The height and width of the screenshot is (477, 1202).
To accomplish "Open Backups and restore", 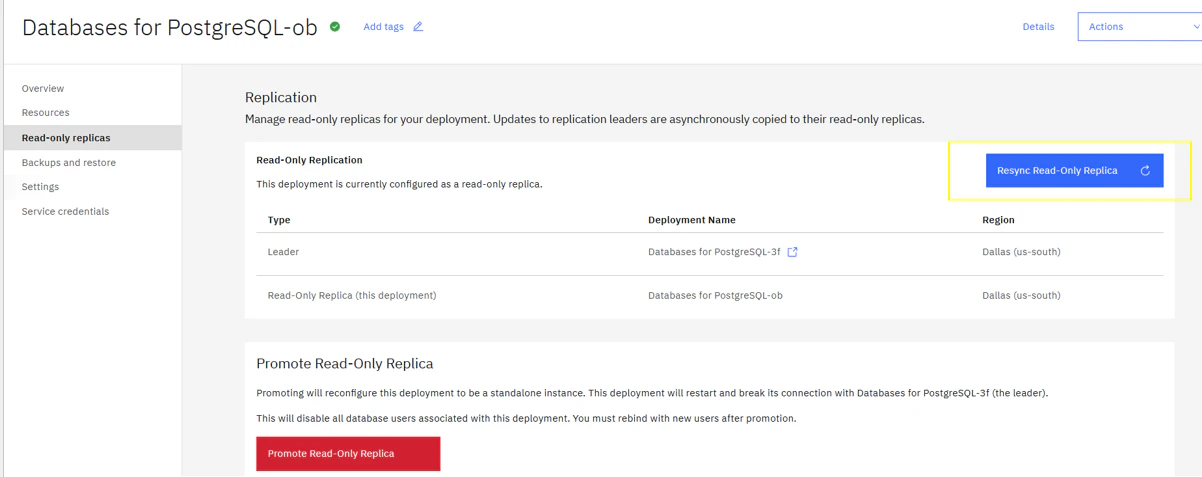I will (x=69, y=162).
